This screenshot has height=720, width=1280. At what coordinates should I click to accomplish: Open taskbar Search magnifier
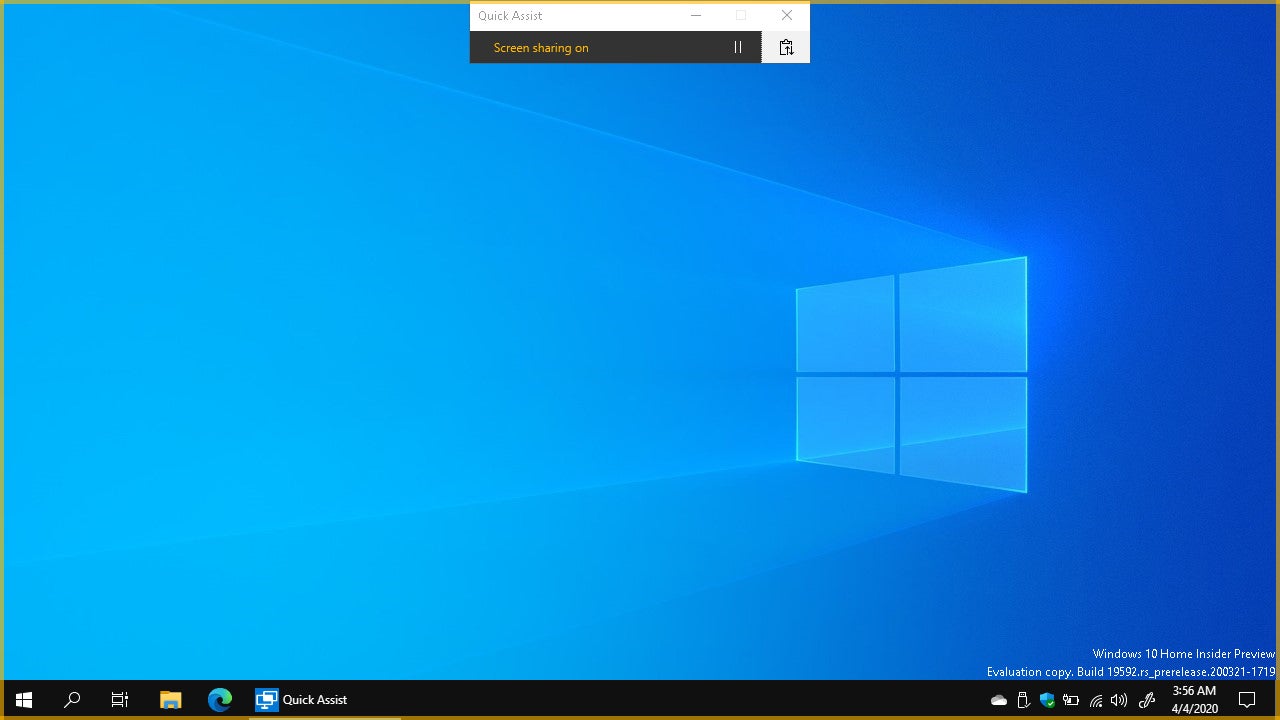tap(72, 700)
